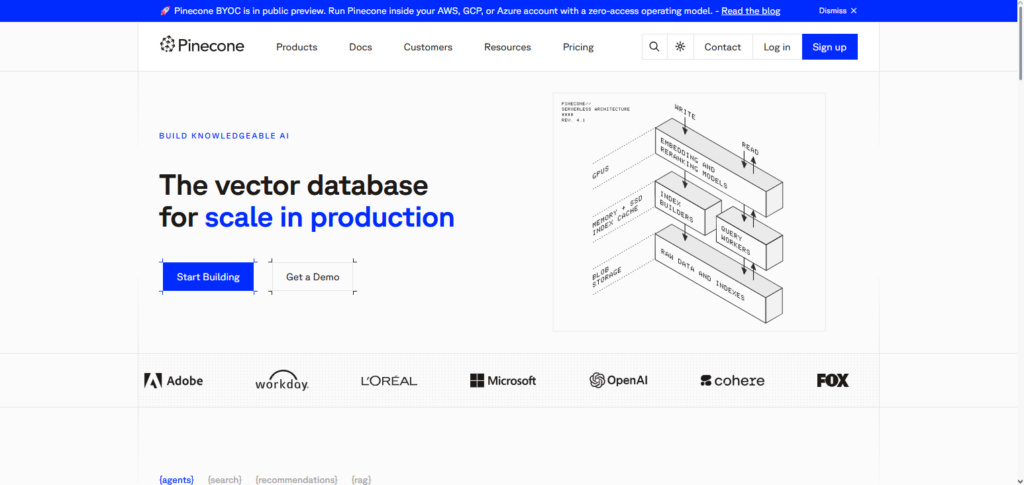1024x485 pixels.
Task: Dismiss the BYOC announcement banner
Action: pyautogui.click(x=838, y=11)
